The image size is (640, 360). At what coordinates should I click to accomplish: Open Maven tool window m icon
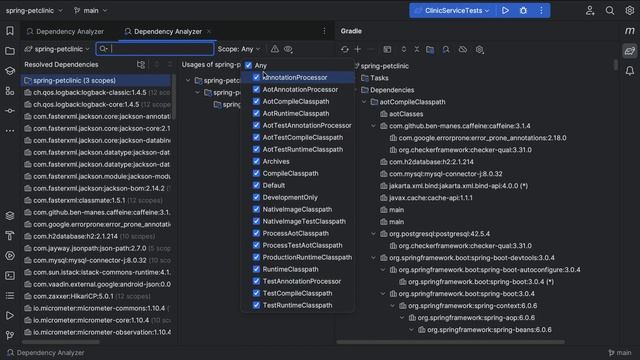coord(629,31)
